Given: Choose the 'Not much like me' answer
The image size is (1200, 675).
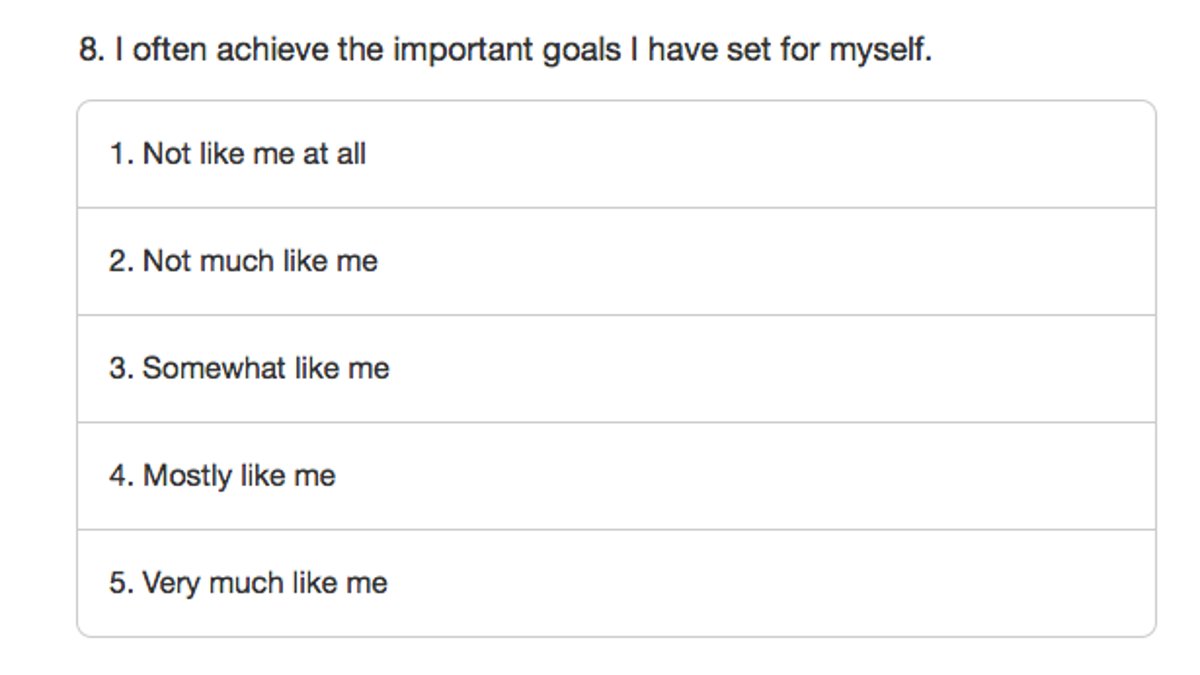Looking at the screenshot, I should tap(616, 261).
